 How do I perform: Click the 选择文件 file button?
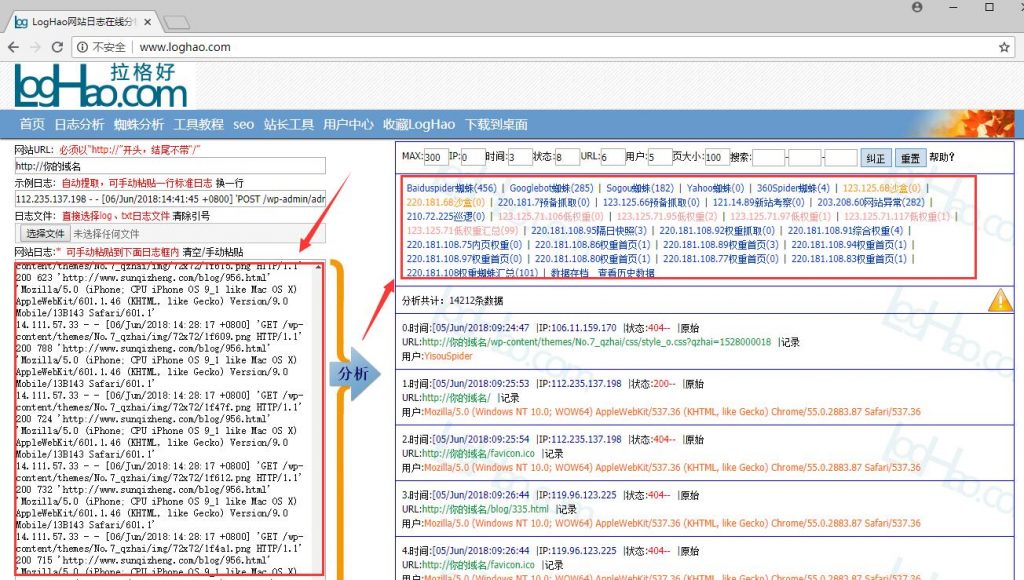(x=45, y=233)
